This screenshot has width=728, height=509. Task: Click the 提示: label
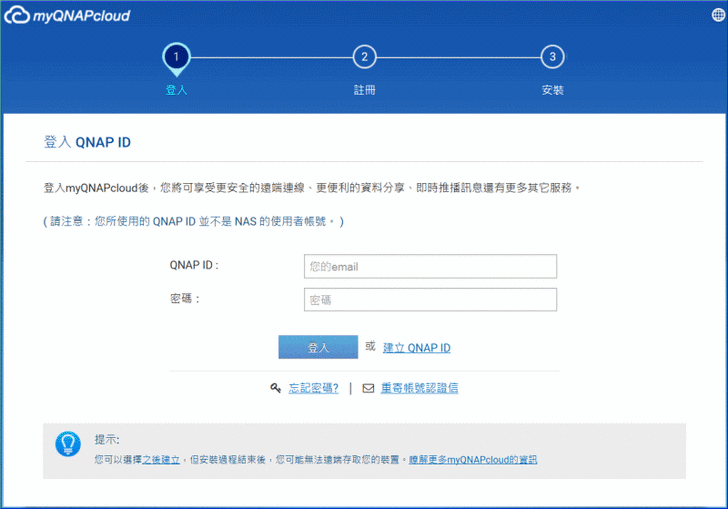[107, 439]
